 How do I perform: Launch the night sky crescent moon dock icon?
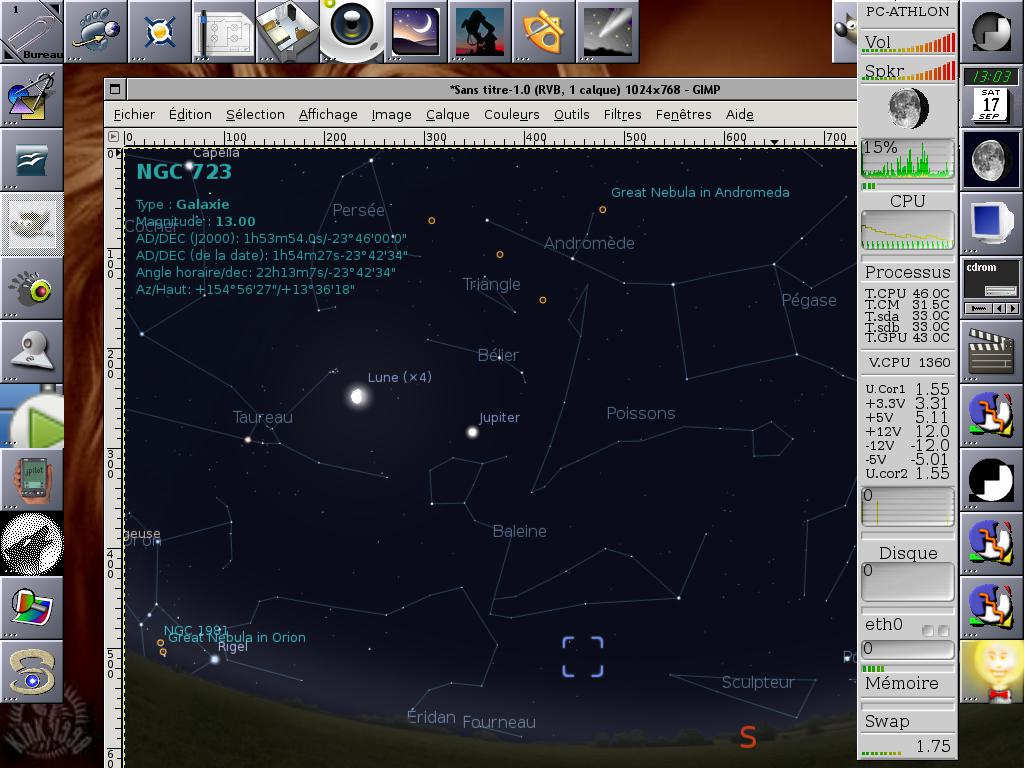click(x=415, y=31)
